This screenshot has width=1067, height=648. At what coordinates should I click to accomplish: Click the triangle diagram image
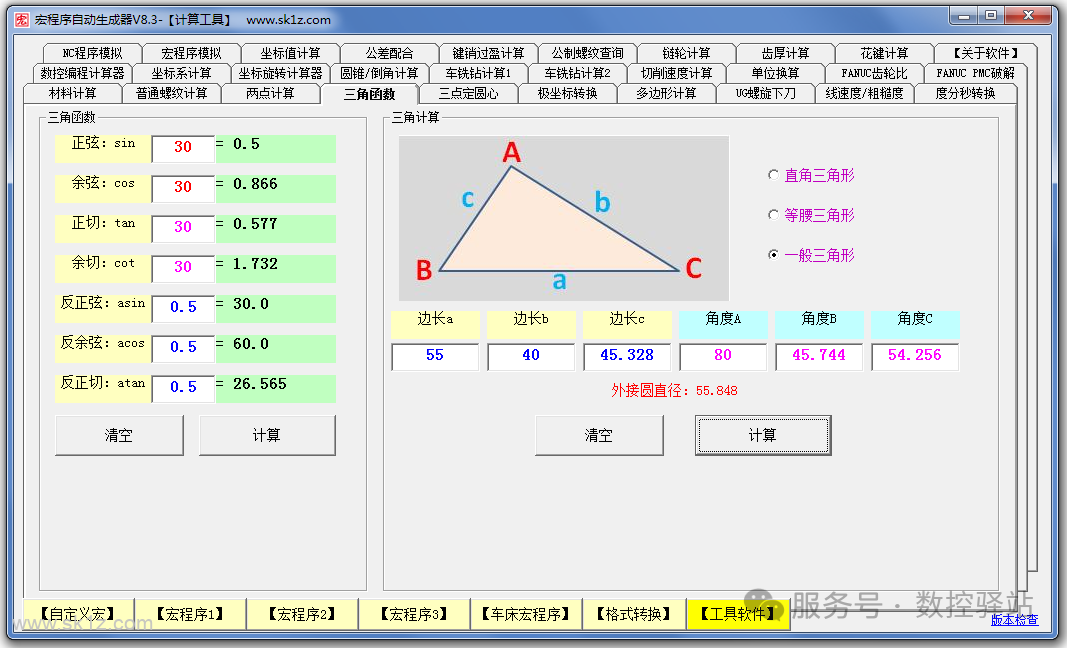coord(563,218)
